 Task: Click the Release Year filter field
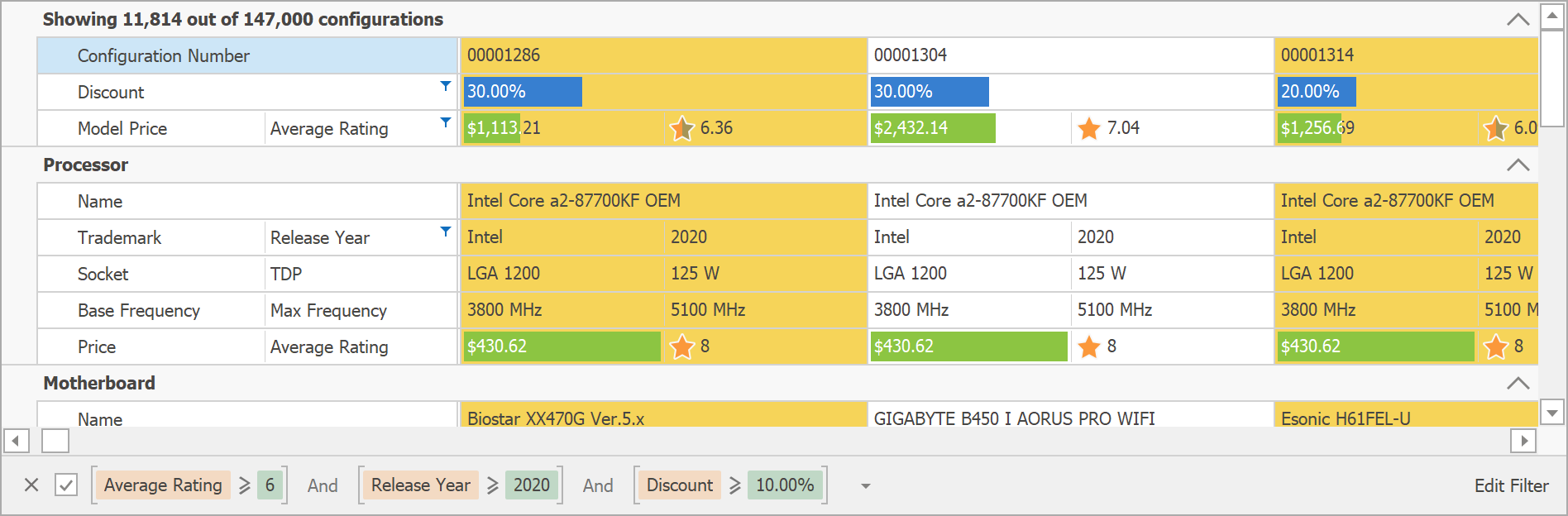tap(420, 485)
